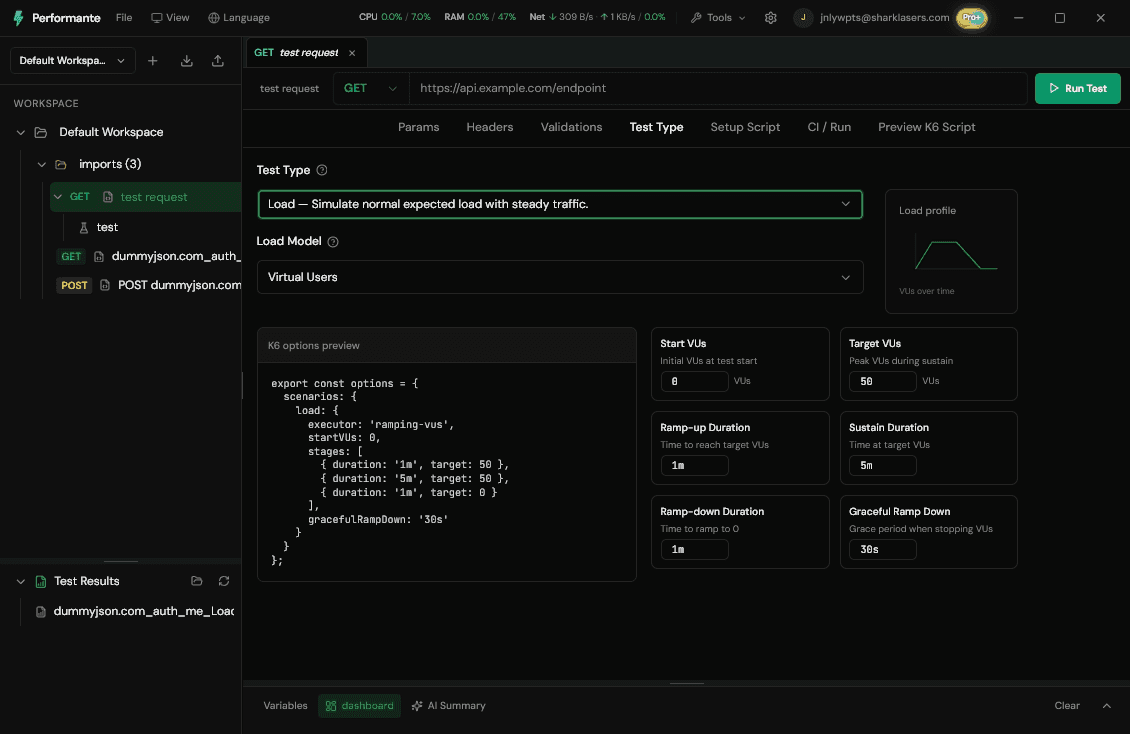Collapse the imports (3) folder

pyautogui.click(x=42, y=164)
